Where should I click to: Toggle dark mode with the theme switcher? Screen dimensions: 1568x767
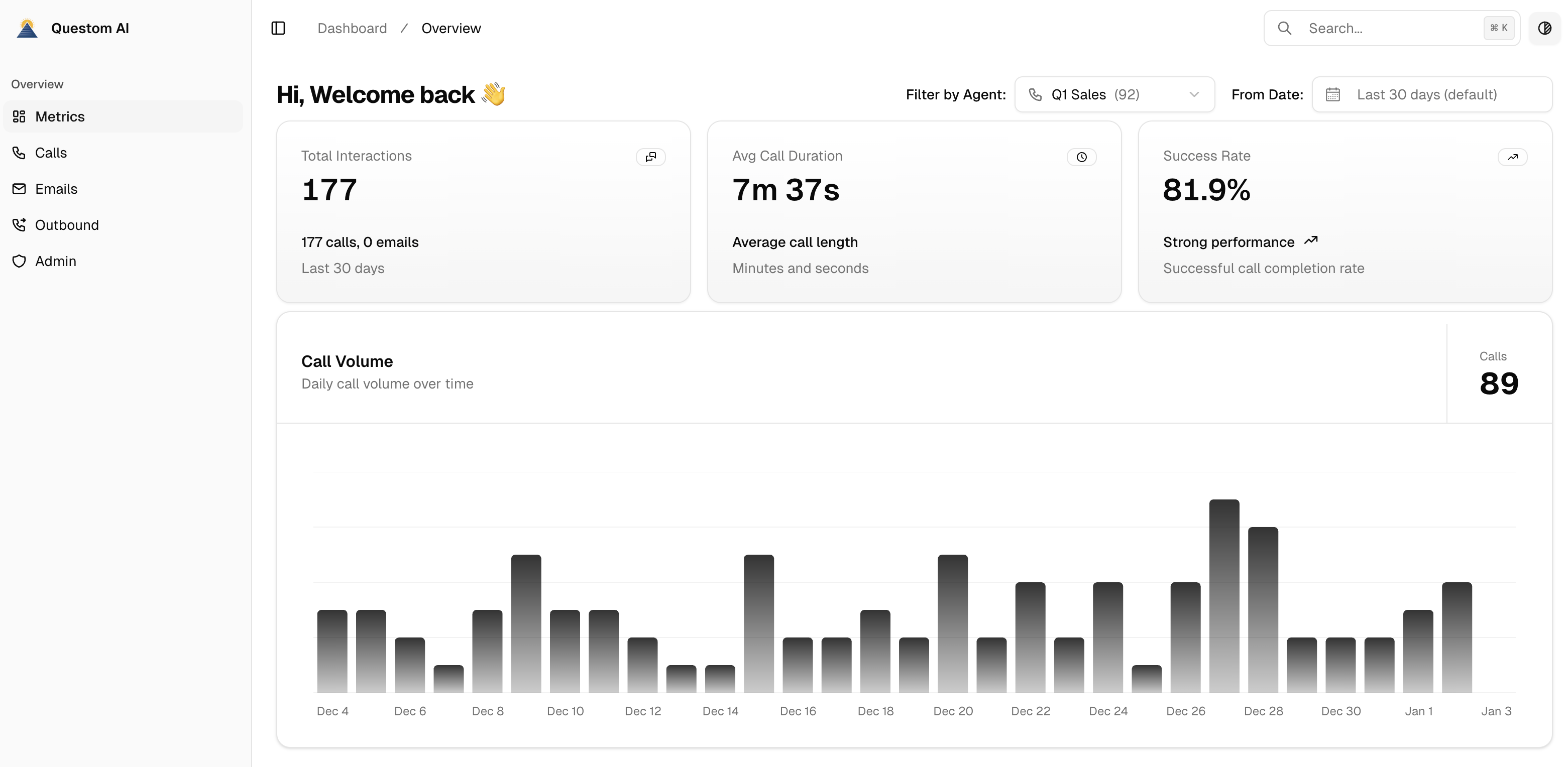click(x=1544, y=28)
